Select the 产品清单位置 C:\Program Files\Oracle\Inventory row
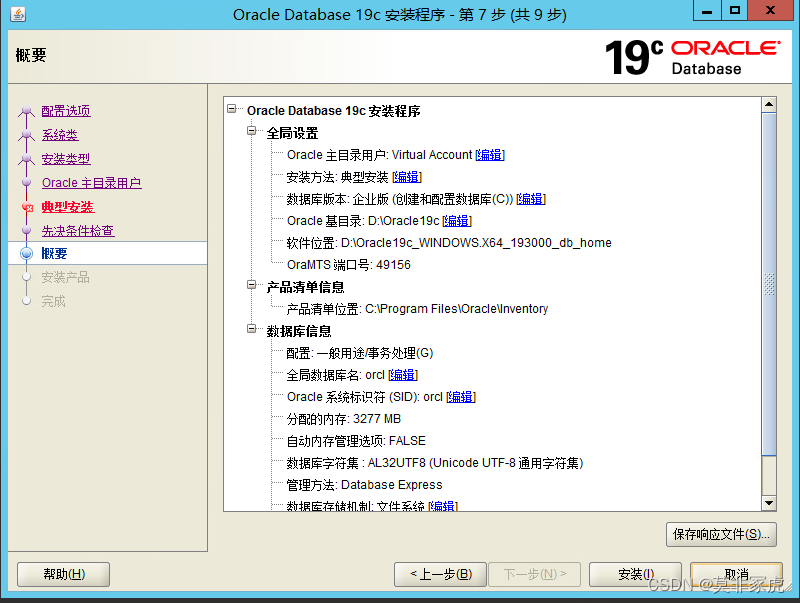 (417, 309)
